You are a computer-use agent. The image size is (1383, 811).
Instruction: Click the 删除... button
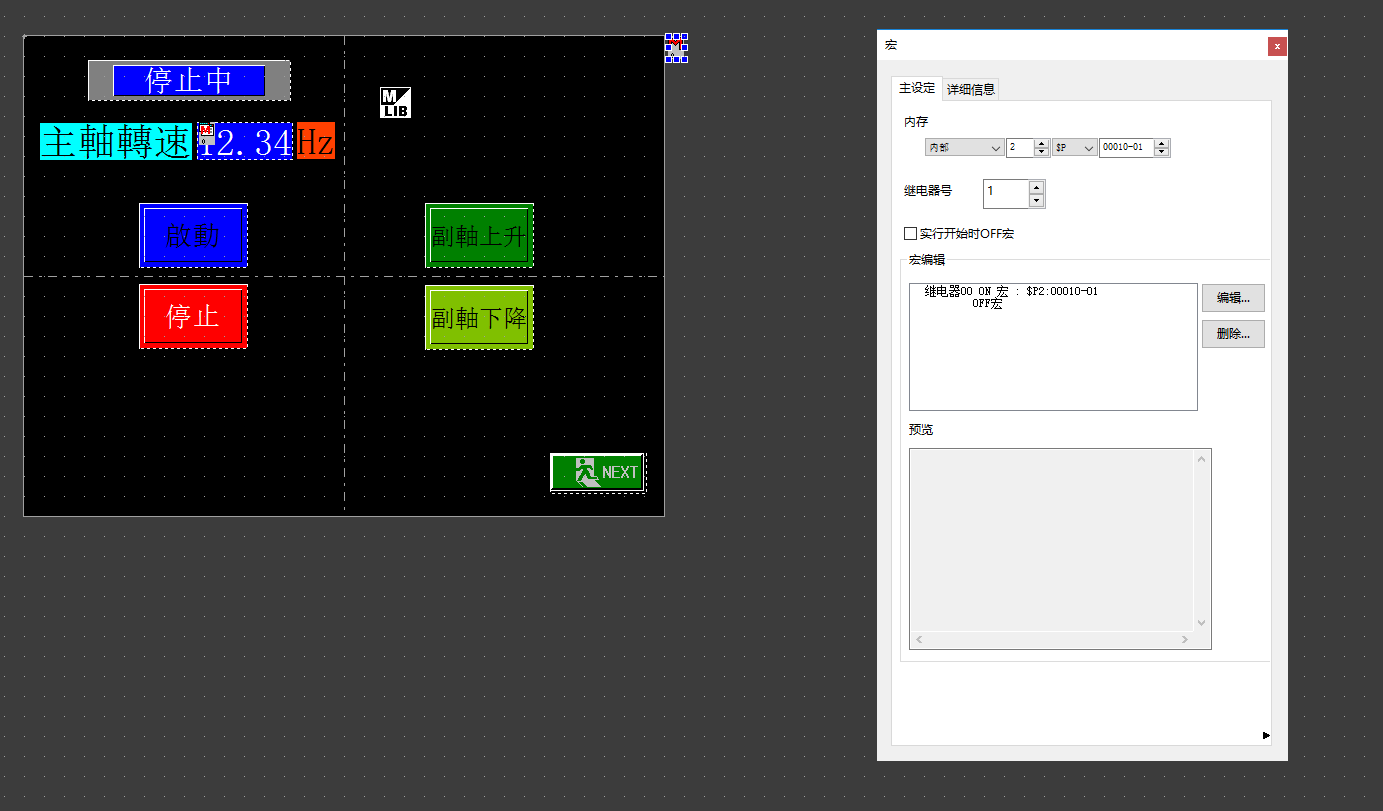click(x=1232, y=334)
